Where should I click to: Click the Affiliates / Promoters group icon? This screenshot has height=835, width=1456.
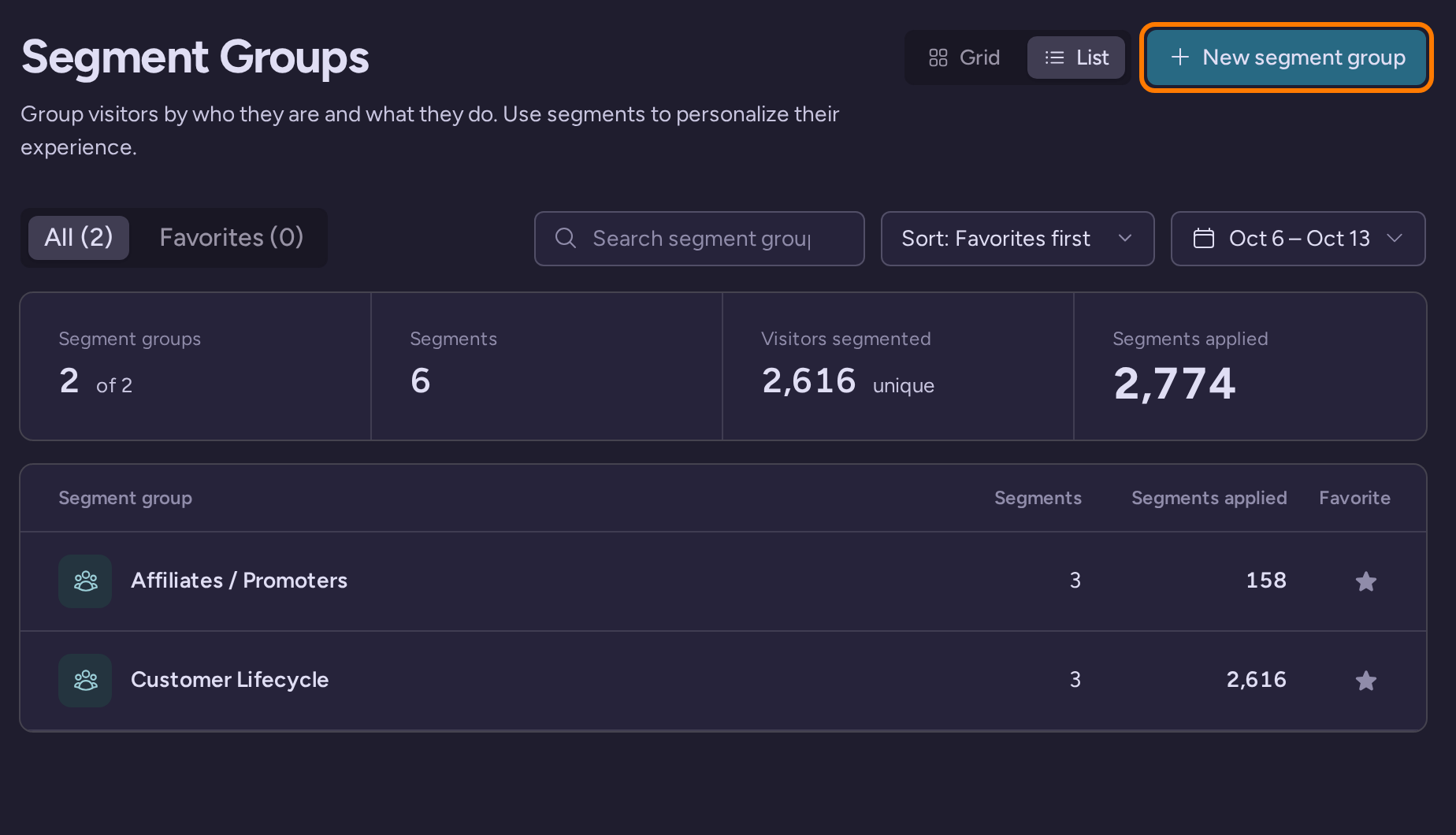pos(85,581)
